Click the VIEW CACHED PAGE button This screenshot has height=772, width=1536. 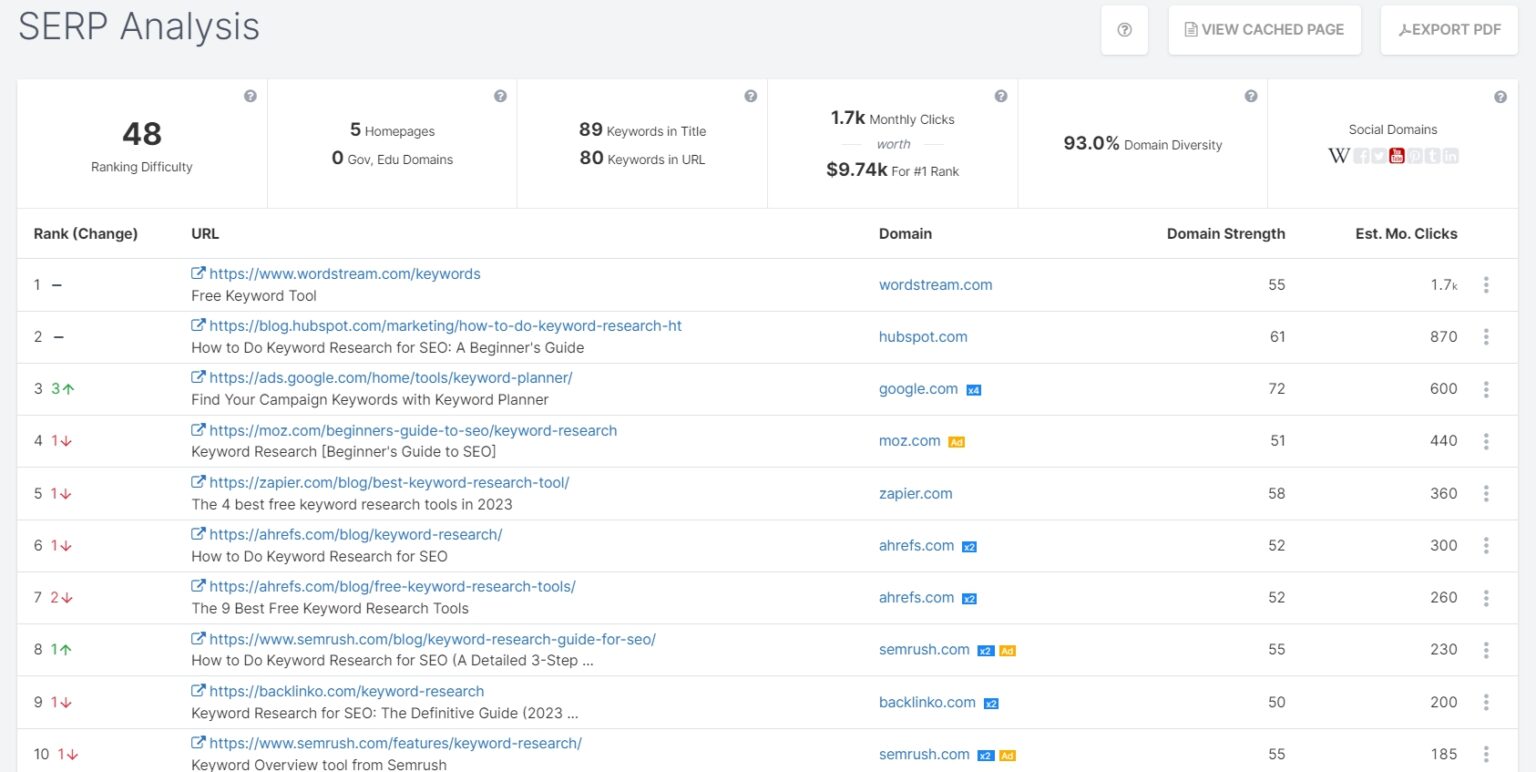click(x=1264, y=29)
